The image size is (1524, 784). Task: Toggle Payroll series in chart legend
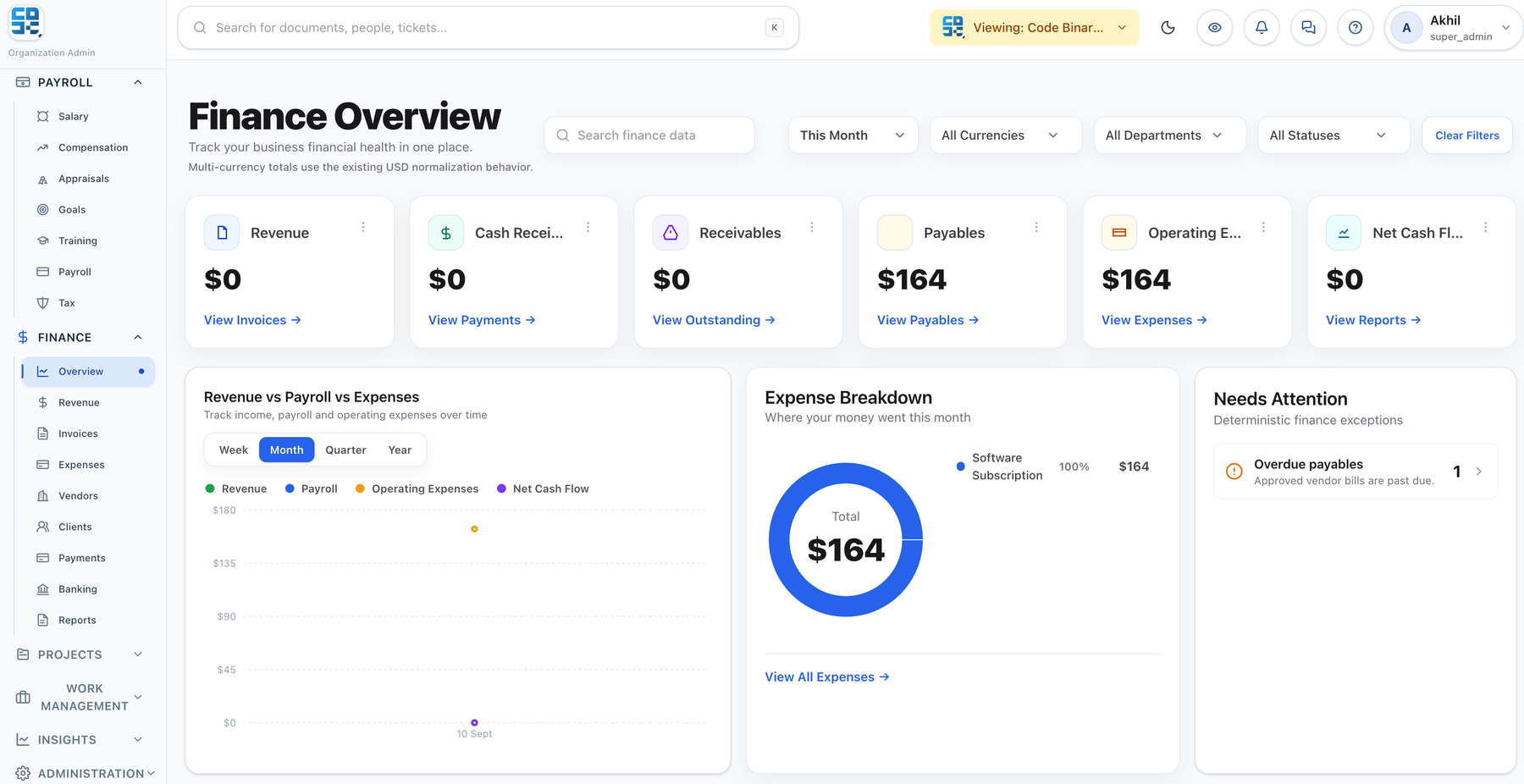pos(312,489)
